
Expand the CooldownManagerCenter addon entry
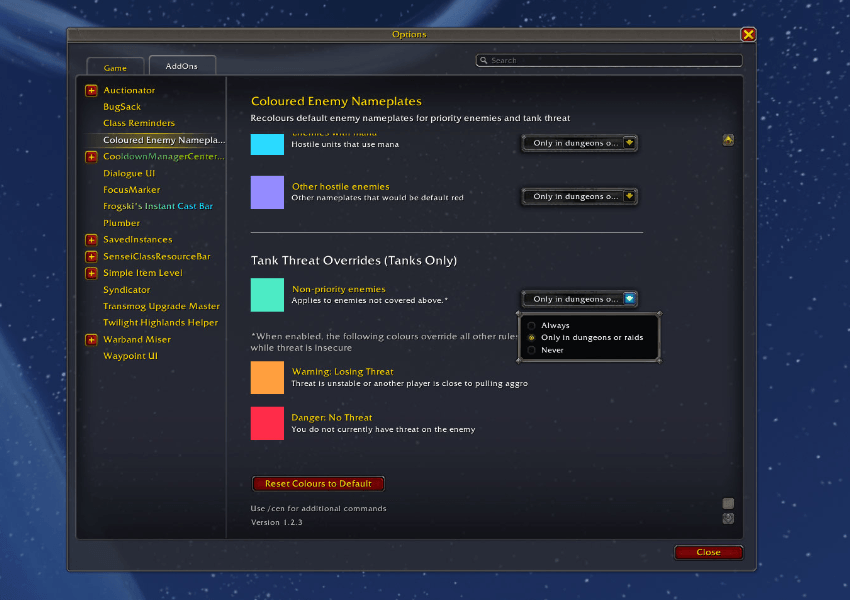pos(91,157)
